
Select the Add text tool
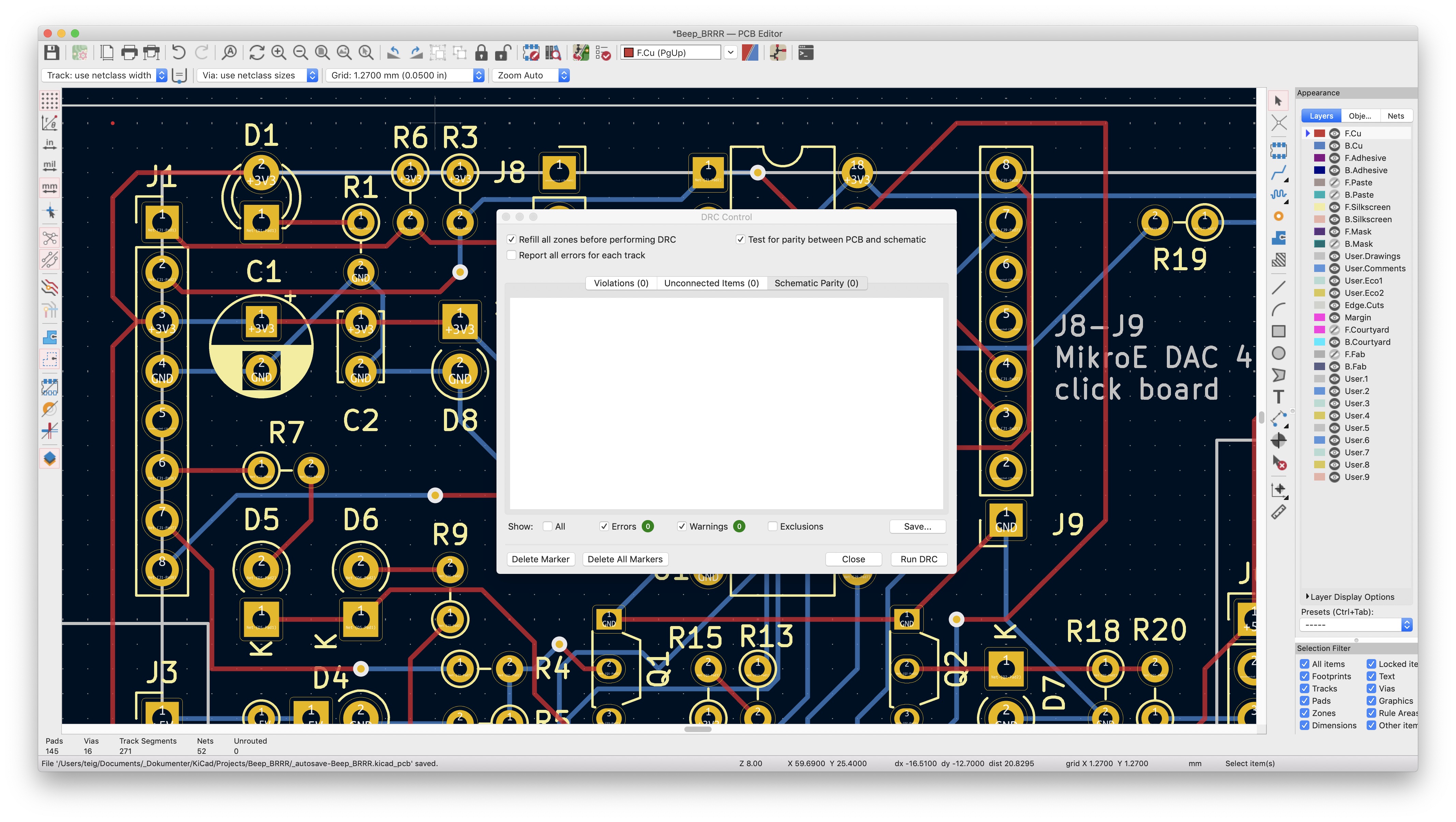(x=1279, y=397)
